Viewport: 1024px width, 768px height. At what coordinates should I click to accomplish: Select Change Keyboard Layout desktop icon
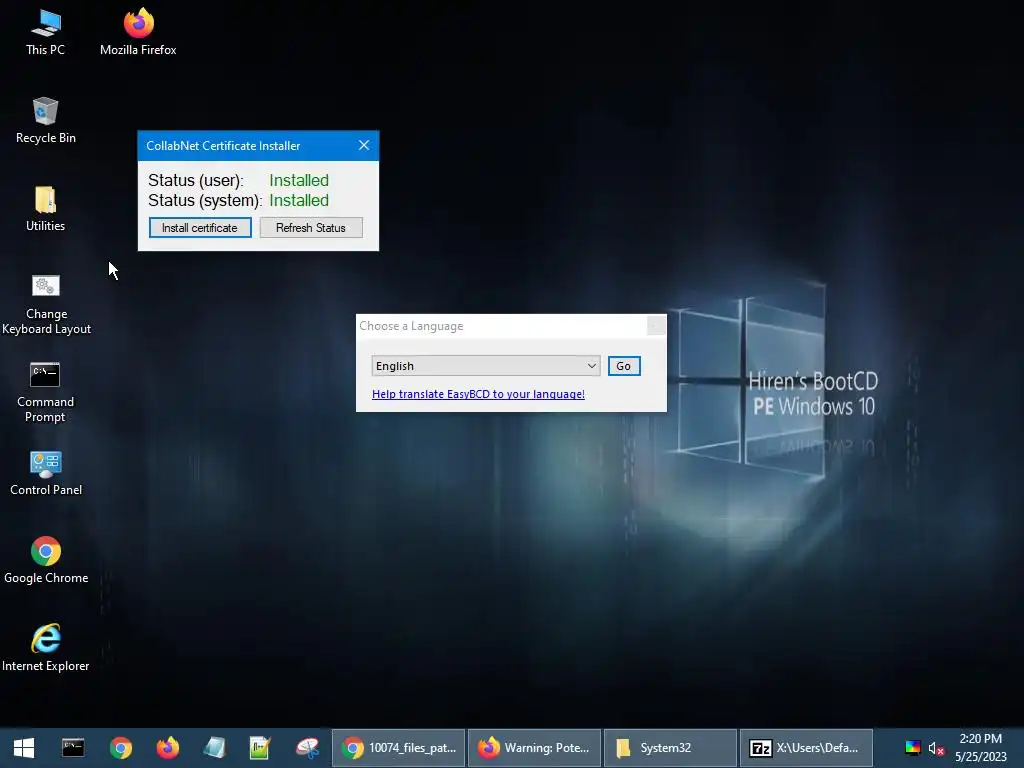(x=46, y=304)
